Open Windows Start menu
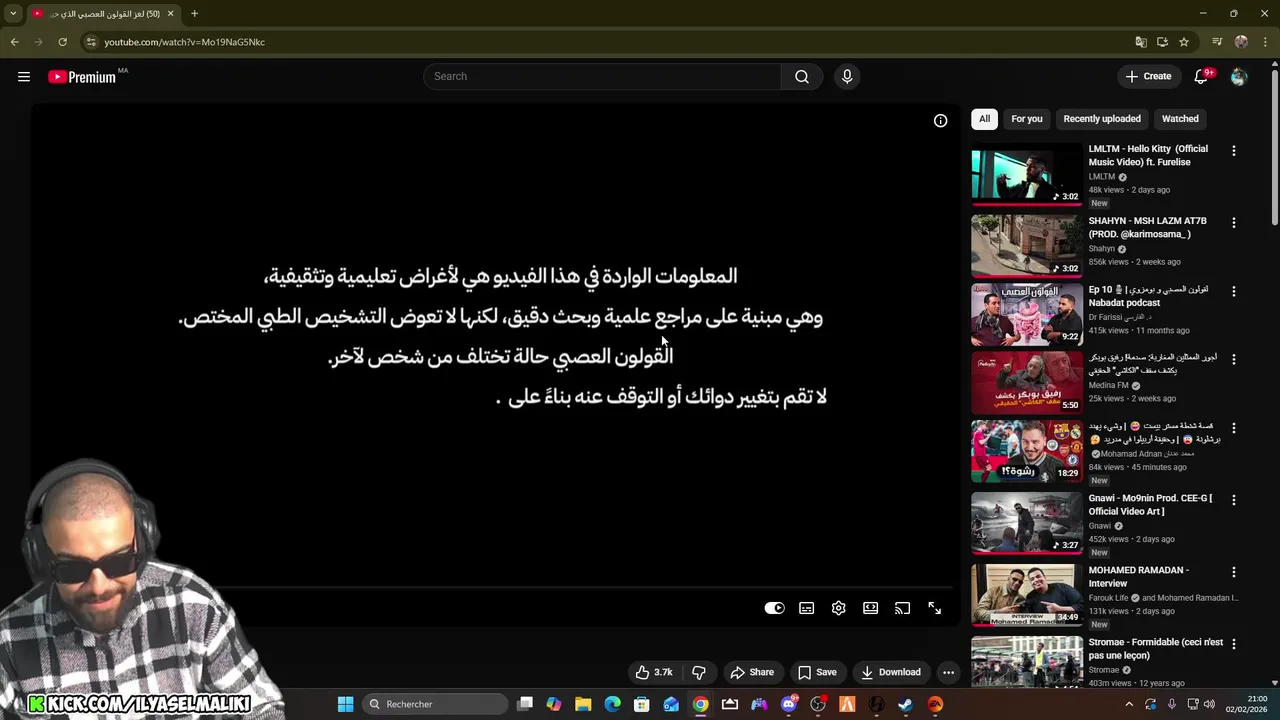Screen dimensions: 1280x720 [x=345, y=704]
